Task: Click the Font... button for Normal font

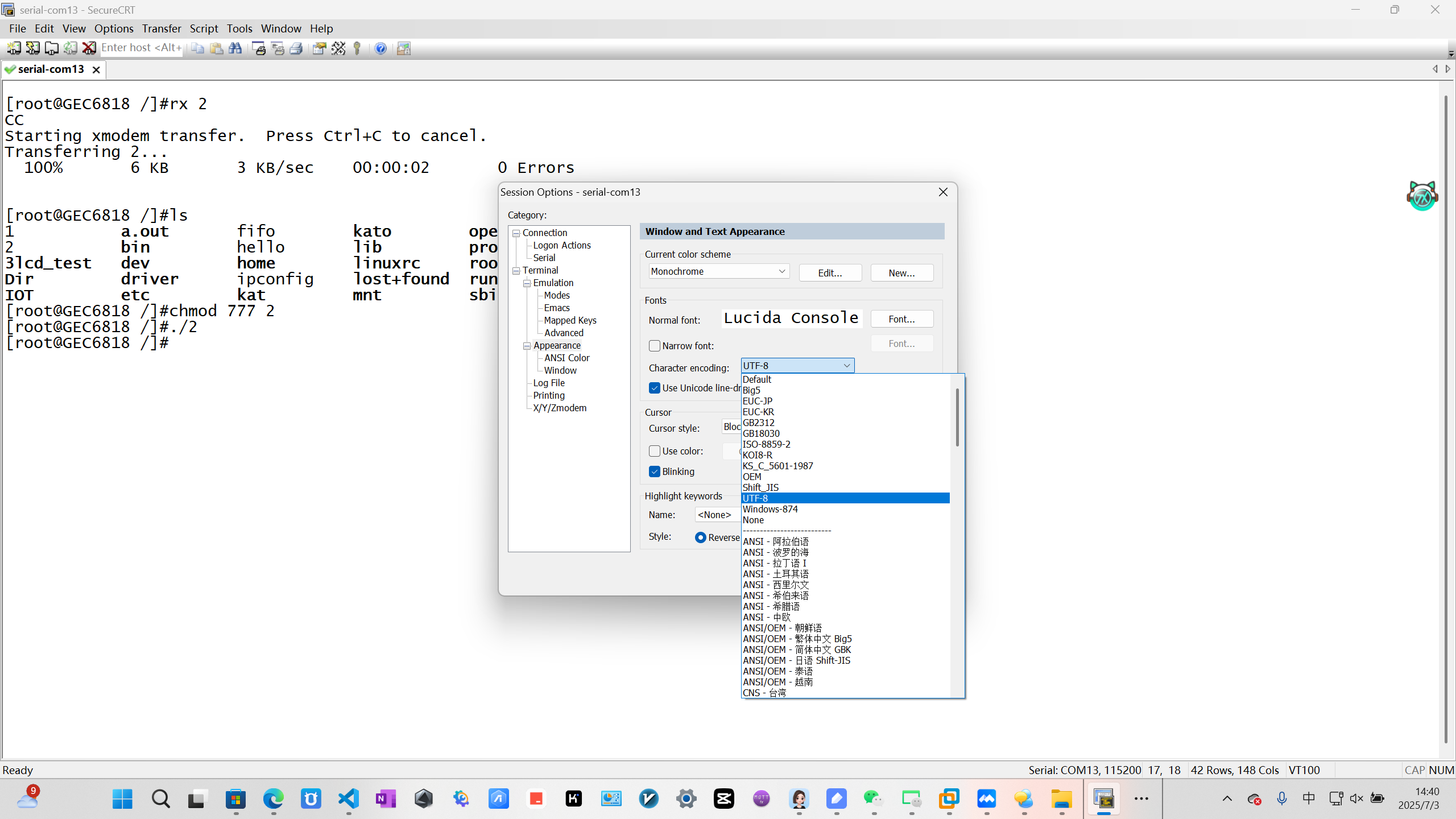Action: tap(901, 319)
